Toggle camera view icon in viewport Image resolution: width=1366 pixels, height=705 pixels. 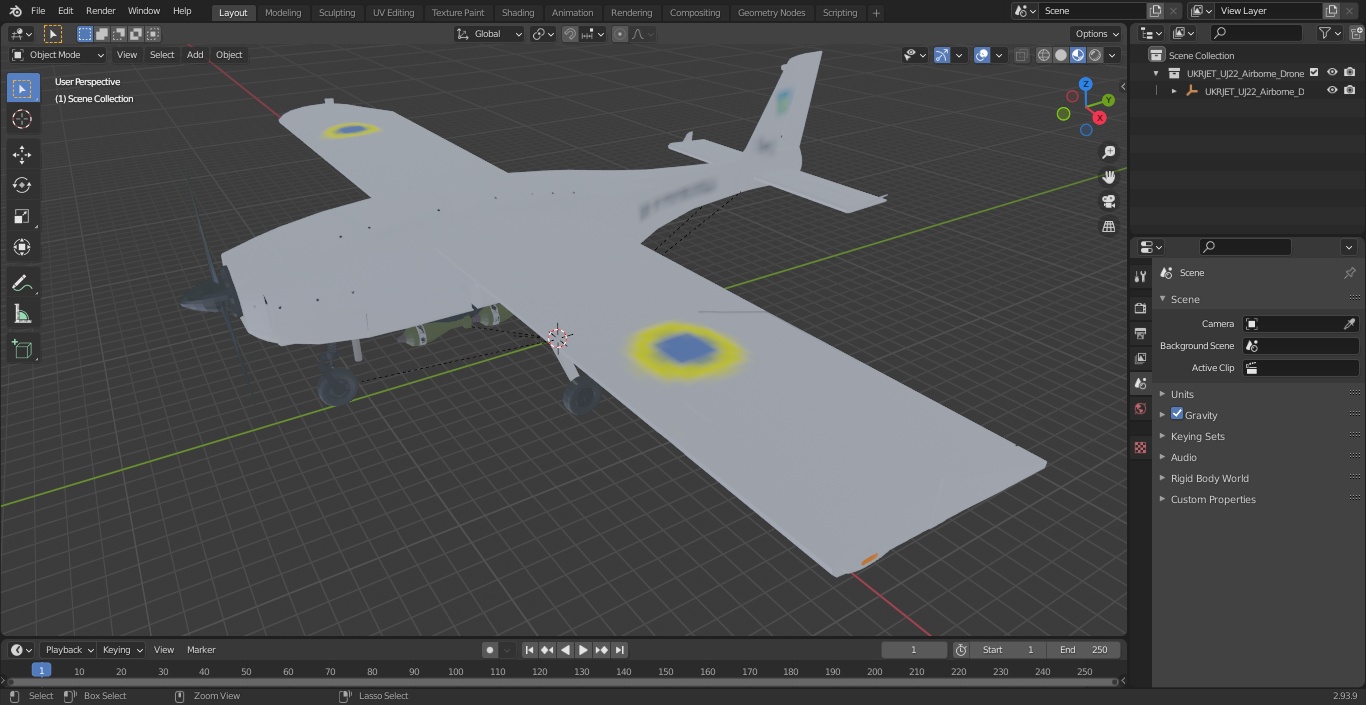pos(1108,202)
